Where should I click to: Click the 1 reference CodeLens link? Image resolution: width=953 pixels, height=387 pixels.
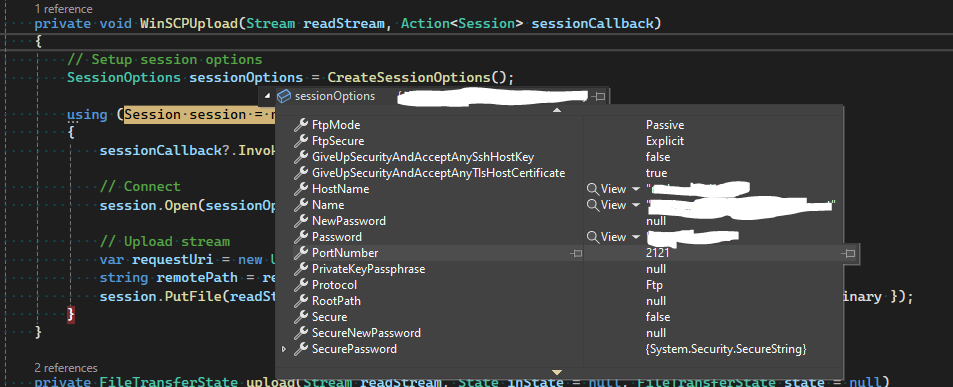pyautogui.click(x=64, y=9)
